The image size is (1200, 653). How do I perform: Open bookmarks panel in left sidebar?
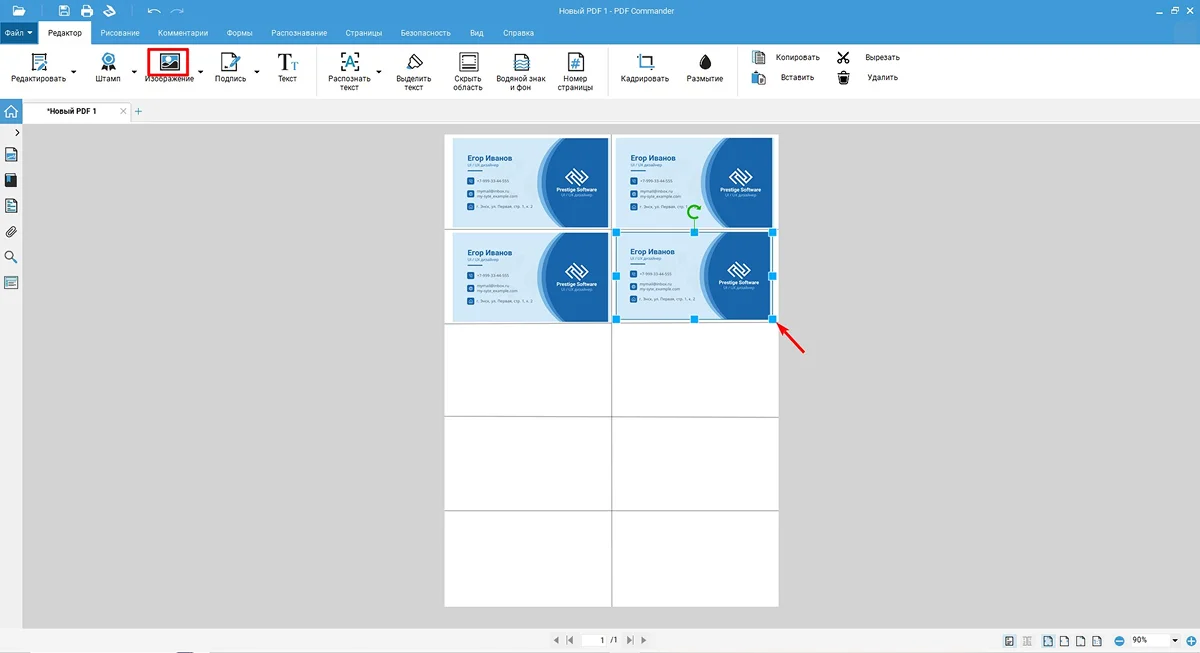pos(11,181)
